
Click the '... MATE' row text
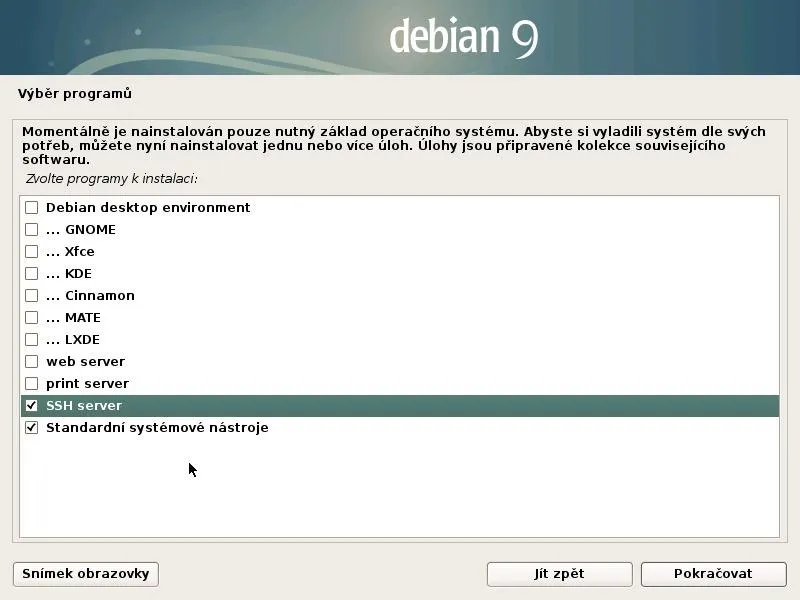point(73,317)
